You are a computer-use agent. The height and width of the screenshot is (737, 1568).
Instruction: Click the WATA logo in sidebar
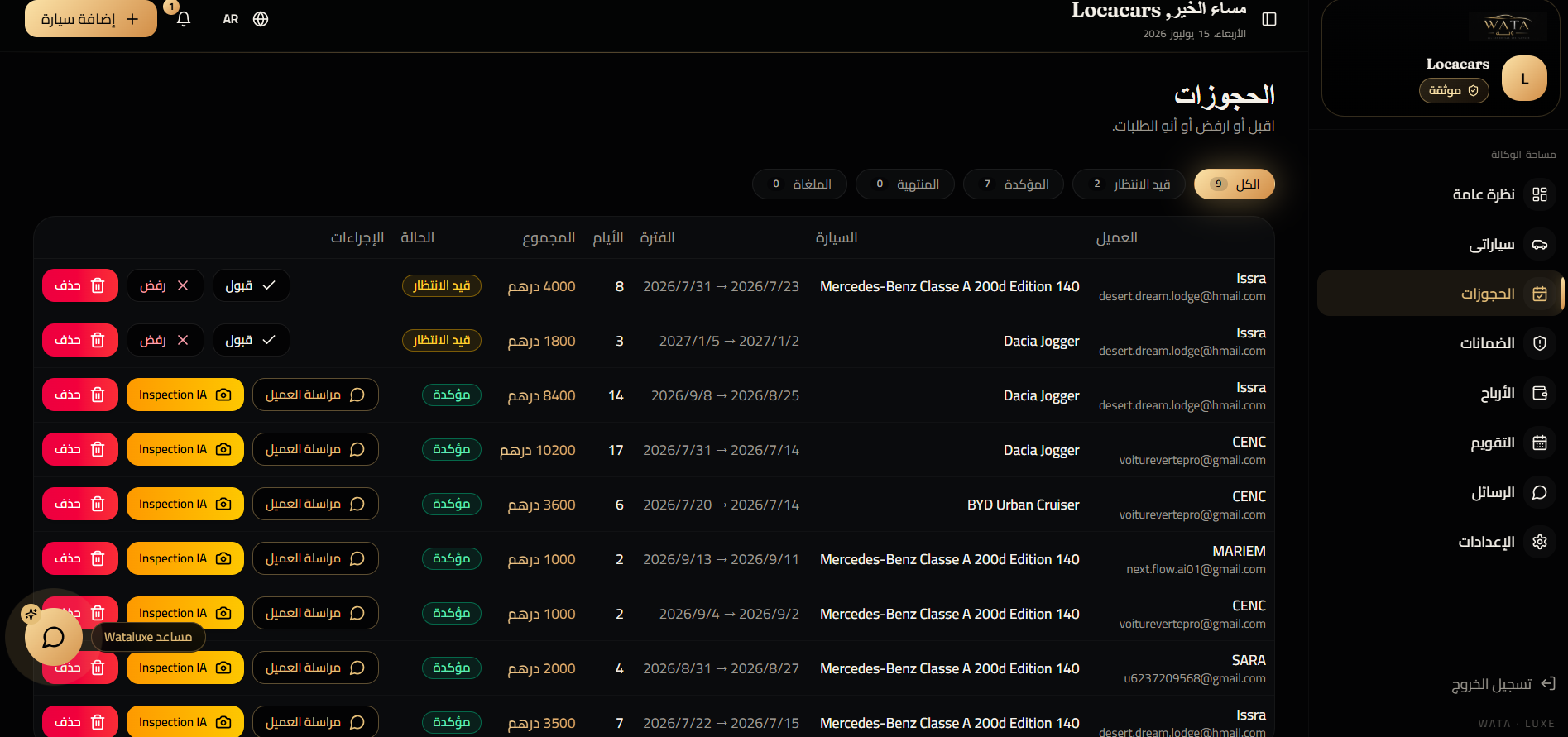click(x=1506, y=26)
